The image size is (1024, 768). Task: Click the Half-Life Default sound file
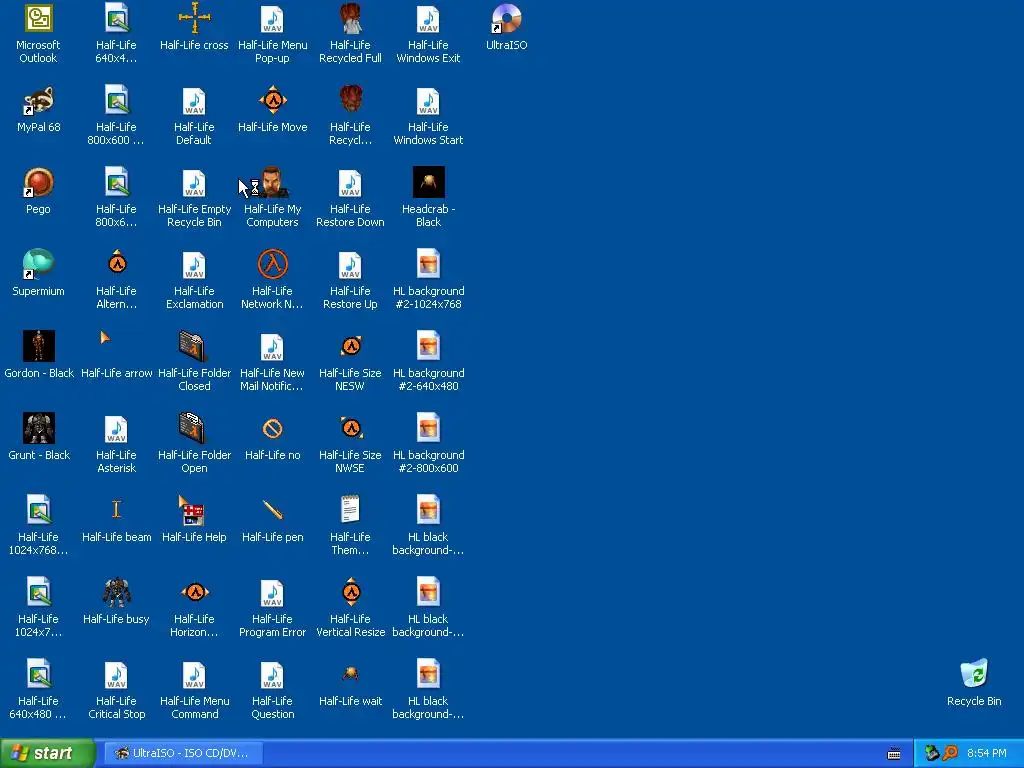(194, 116)
